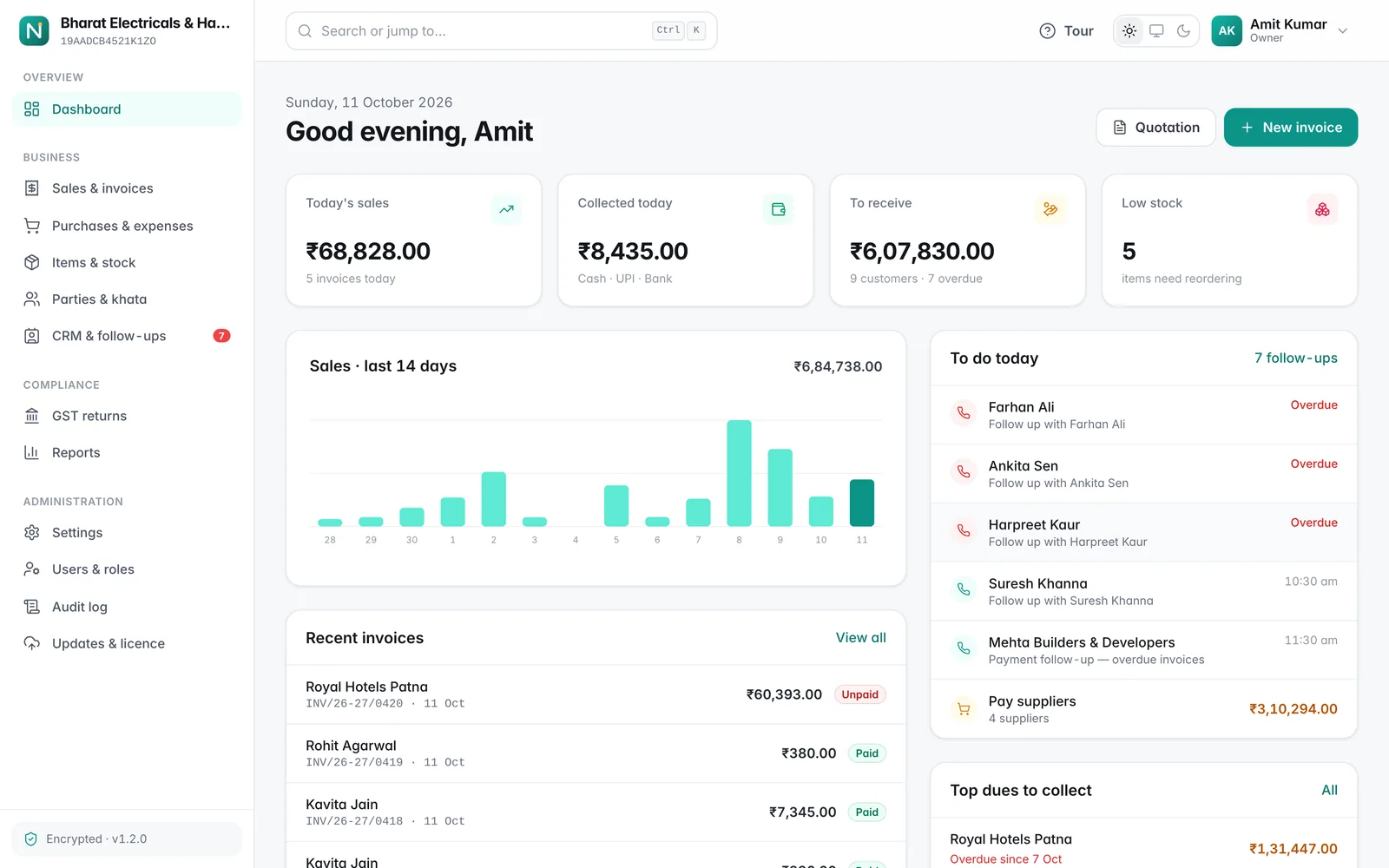Image resolution: width=1389 pixels, height=868 pixels.
Task: Click the Ctrl K shortcut hint
Action: (679, 30)
